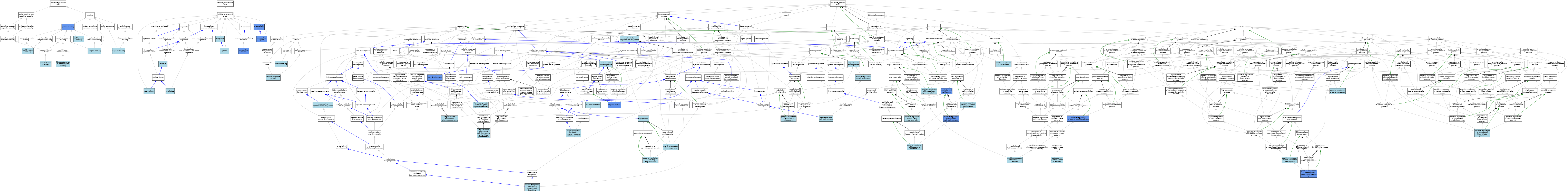Click the 'locomotion' node
The height and width of the screenshot is (192, 1568).
(832, 27)
